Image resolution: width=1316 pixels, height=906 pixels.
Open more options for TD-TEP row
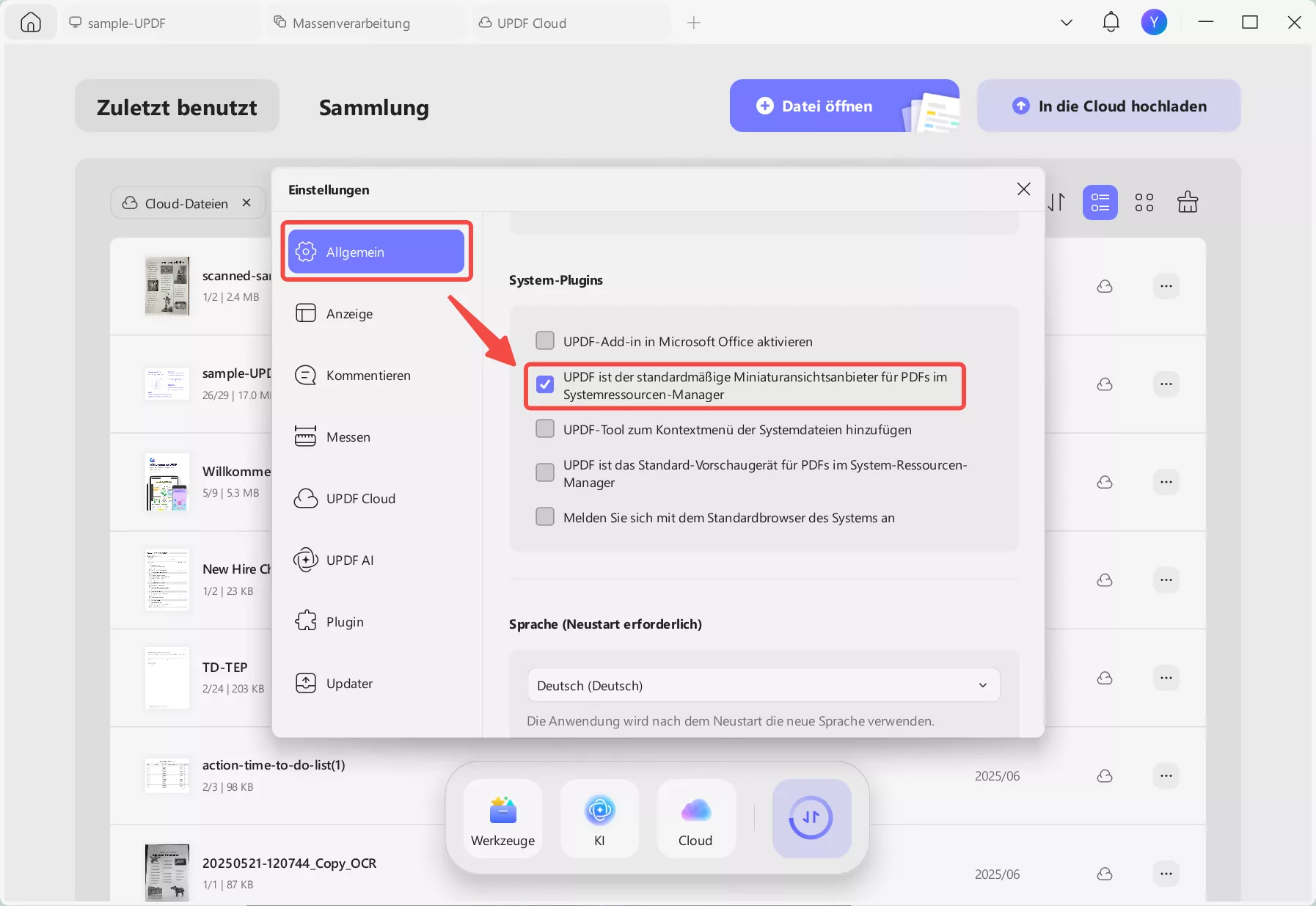pos(1166,677)
